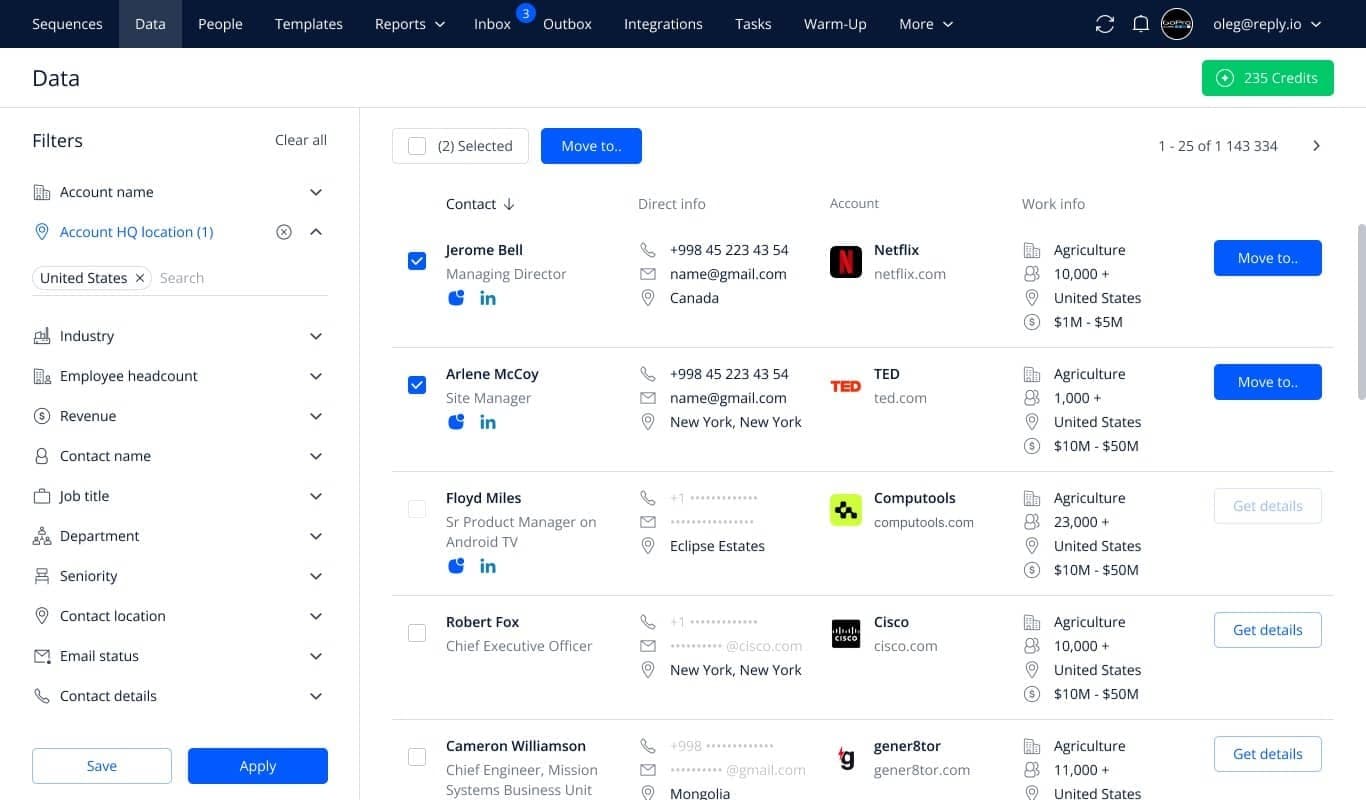Click the Apply filters button
The image size is (1366, 800).
click(x=257, y=765)
